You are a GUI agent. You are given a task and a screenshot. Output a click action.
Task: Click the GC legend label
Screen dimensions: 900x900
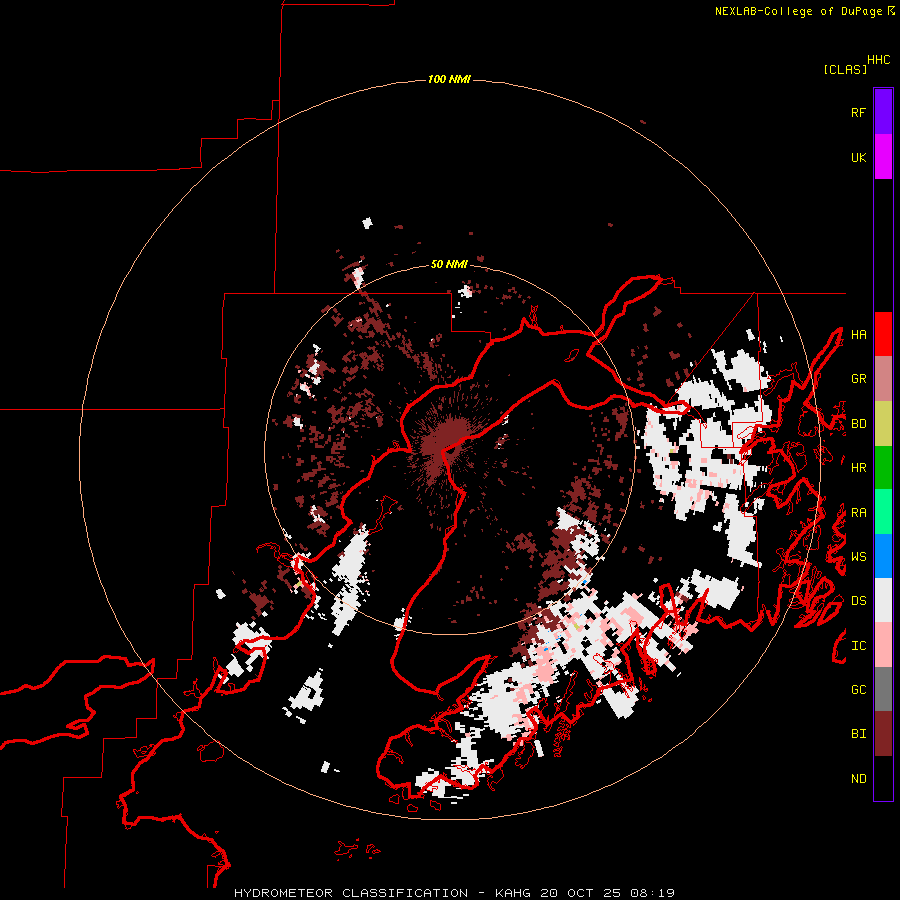[858, 690]
